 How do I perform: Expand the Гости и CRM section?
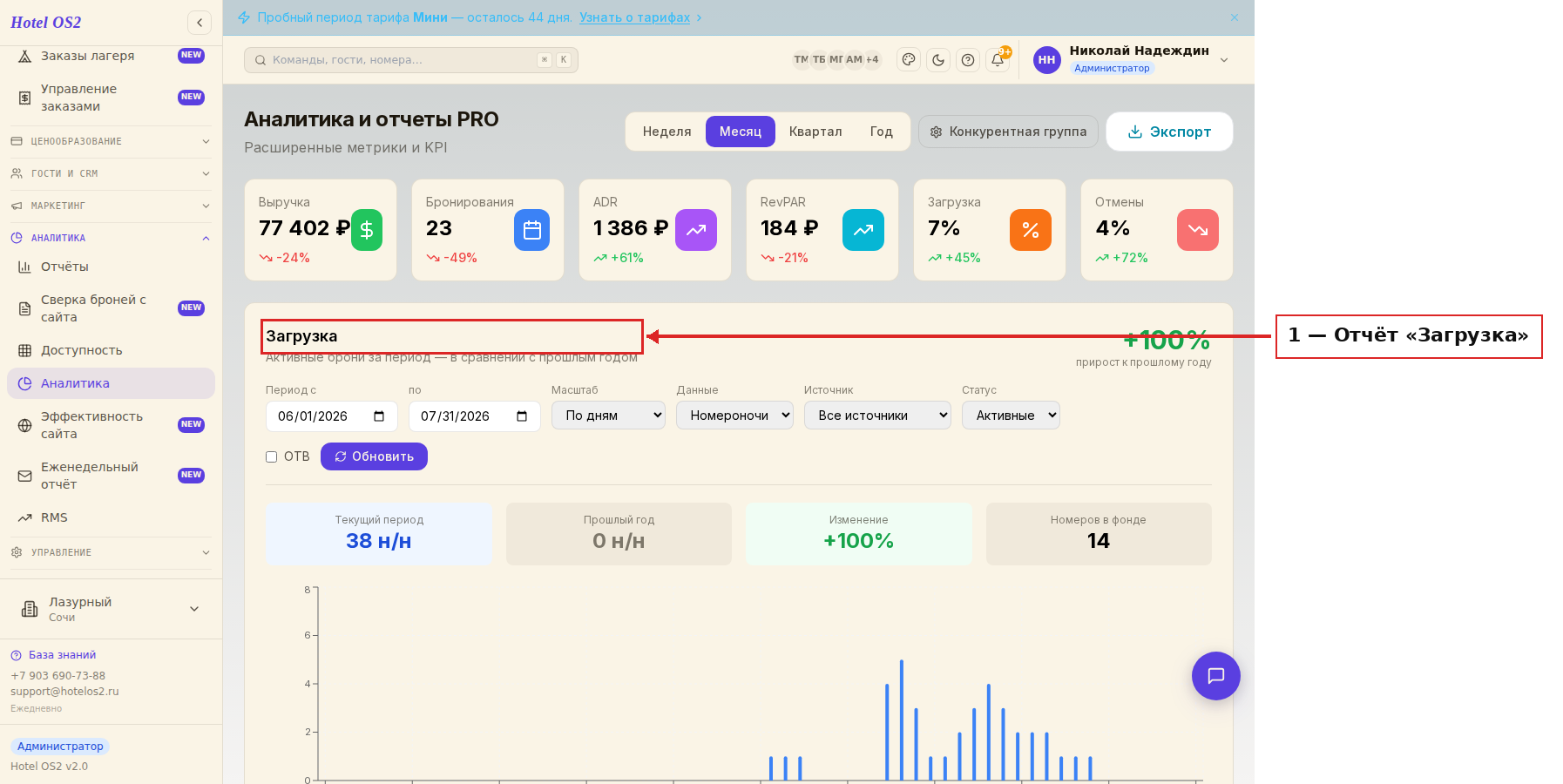point(111,173)
